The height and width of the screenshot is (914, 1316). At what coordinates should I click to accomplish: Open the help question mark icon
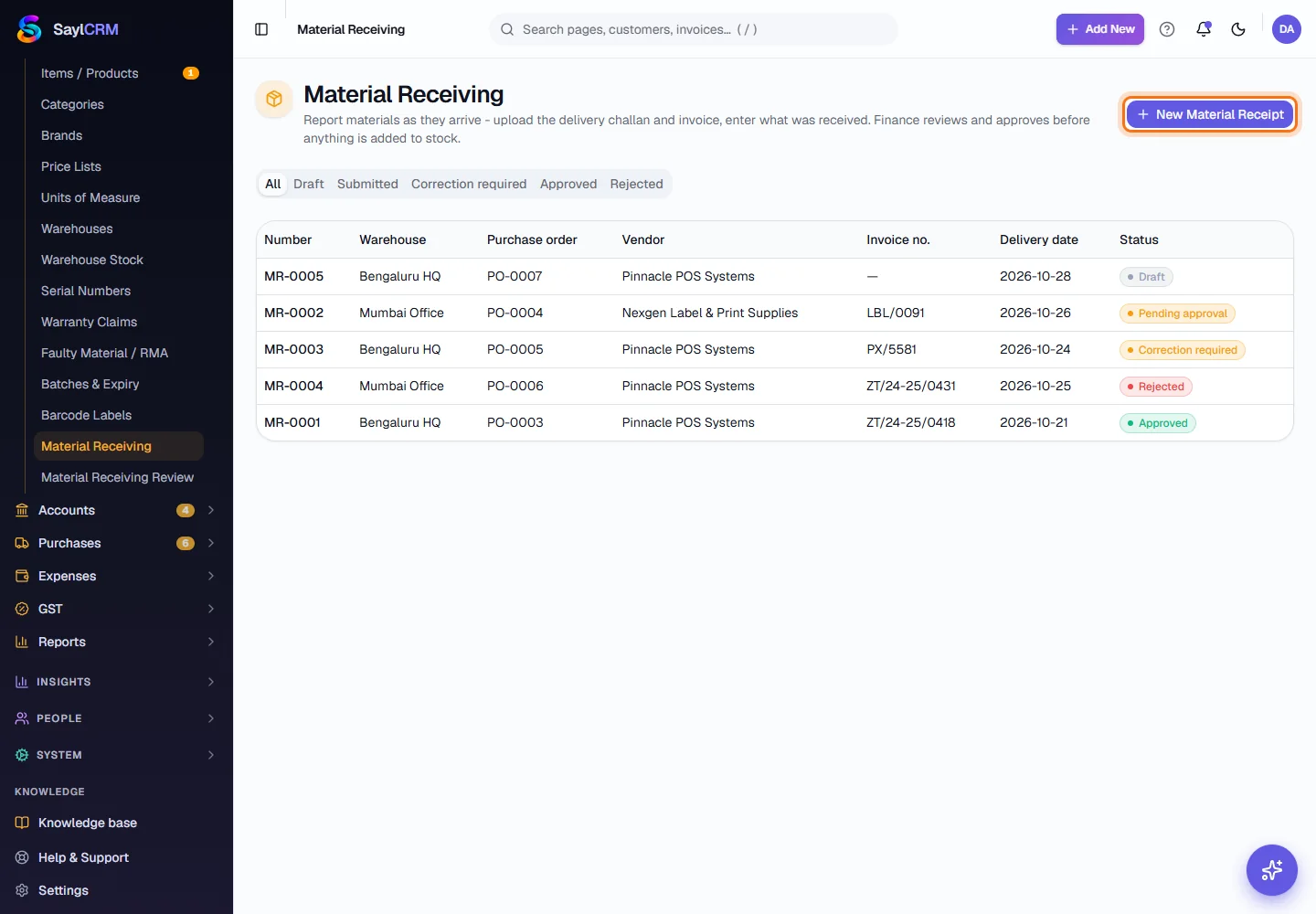[1167, 29]
